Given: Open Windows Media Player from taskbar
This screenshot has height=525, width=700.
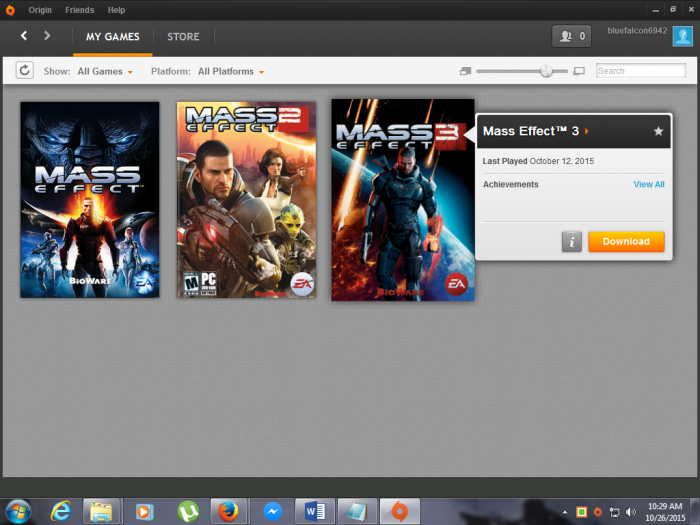Looking at the screenshot, I should pyautogui.click(x=144, y=512).
